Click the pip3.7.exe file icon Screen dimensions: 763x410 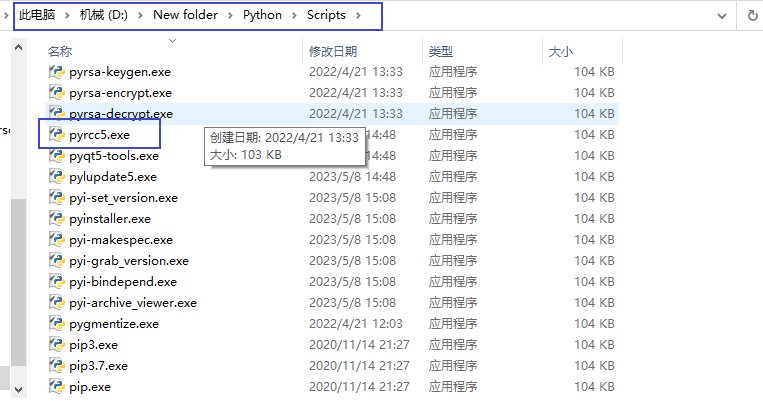coord(57,366)
